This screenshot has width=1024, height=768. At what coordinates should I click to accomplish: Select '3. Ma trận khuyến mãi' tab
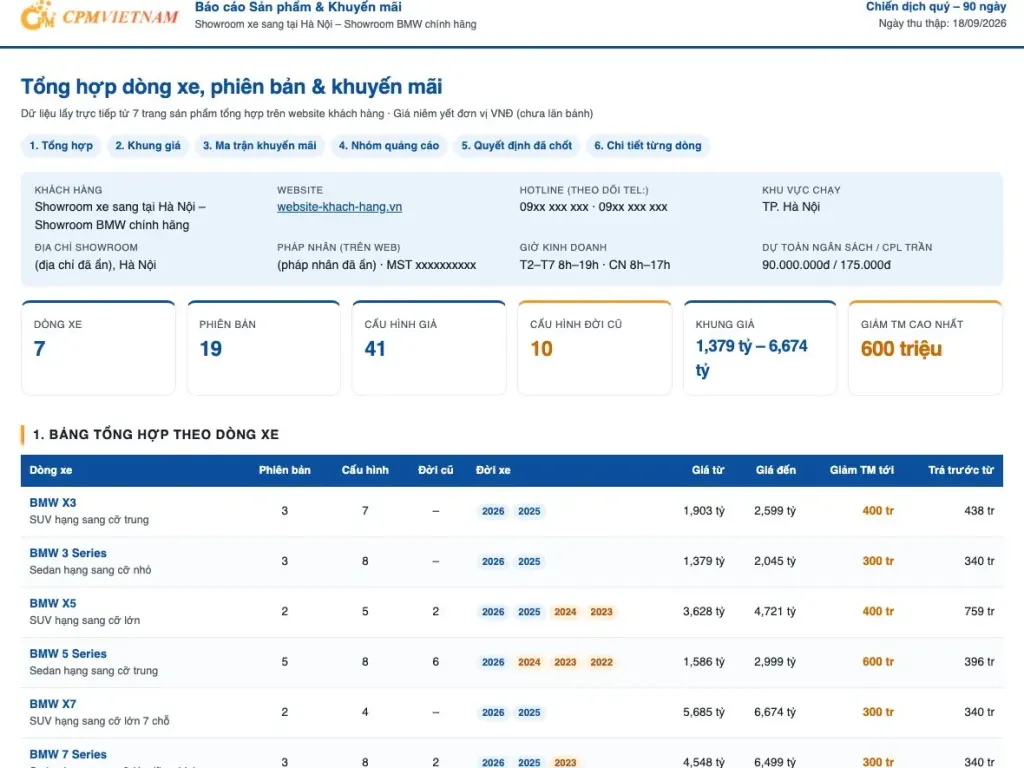coord(259,146)
